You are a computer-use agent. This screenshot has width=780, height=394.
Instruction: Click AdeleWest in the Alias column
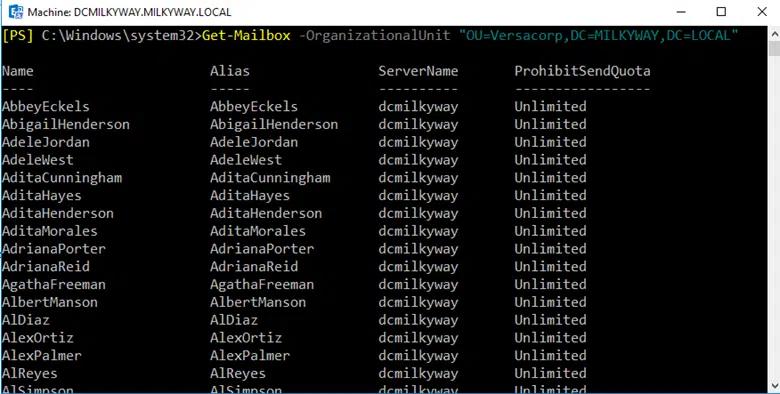coord(246,160)
